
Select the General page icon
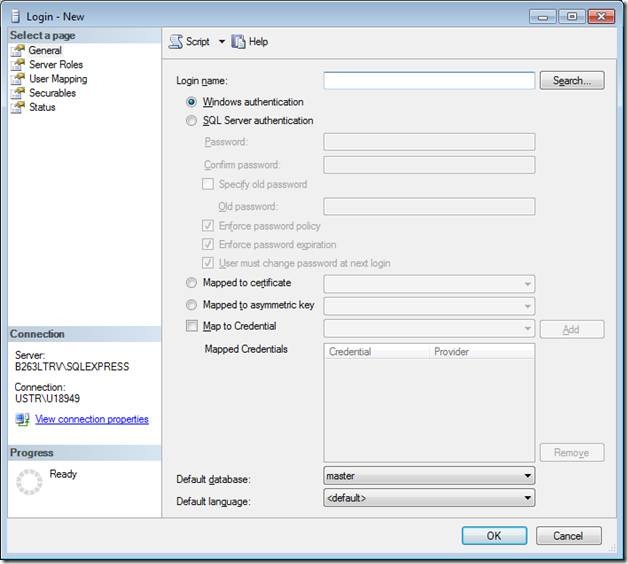tap(17, 51)
